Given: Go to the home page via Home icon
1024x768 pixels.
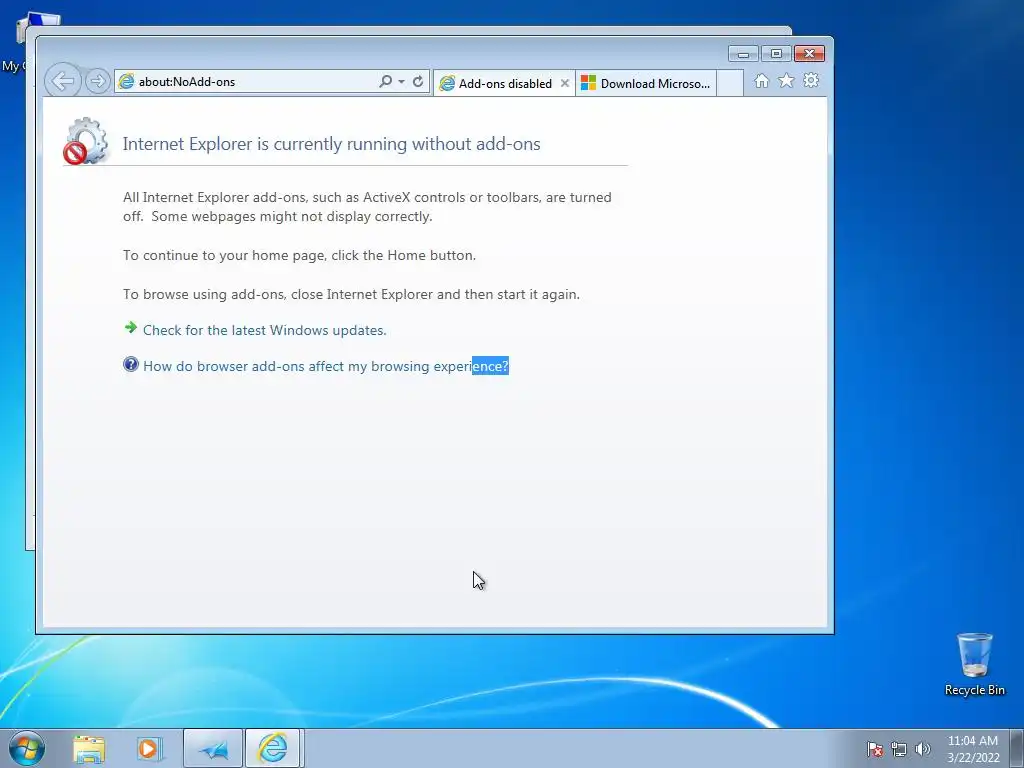Looking at the screenshot, I should tap(761, 80).
